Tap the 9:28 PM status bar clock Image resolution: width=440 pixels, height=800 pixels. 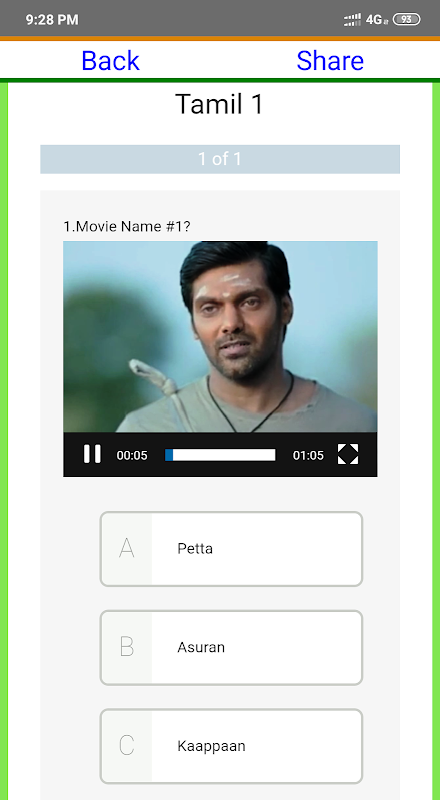(52, 20)
